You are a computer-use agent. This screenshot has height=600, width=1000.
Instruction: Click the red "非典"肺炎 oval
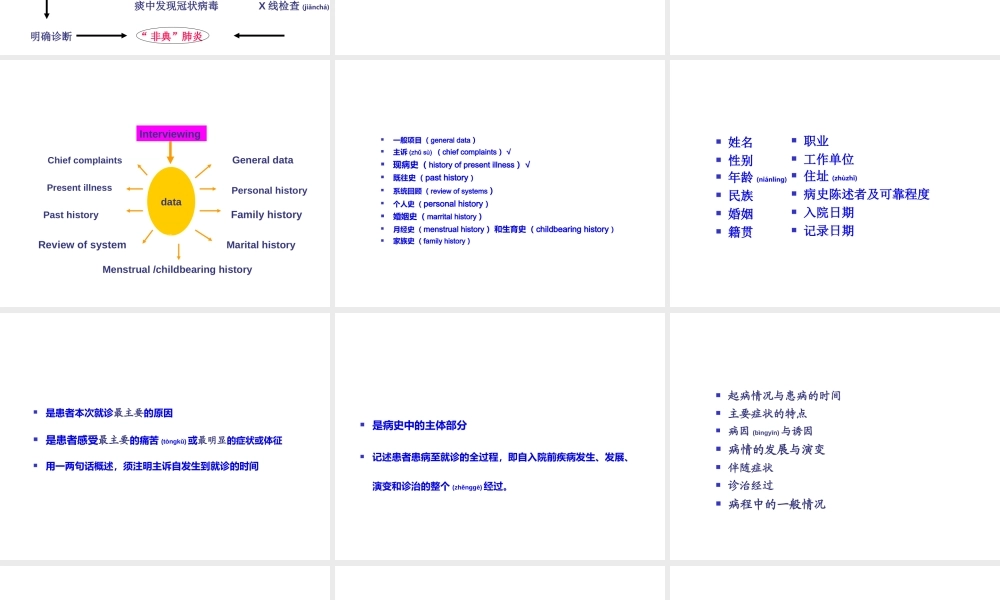click(x=172, y=35)
